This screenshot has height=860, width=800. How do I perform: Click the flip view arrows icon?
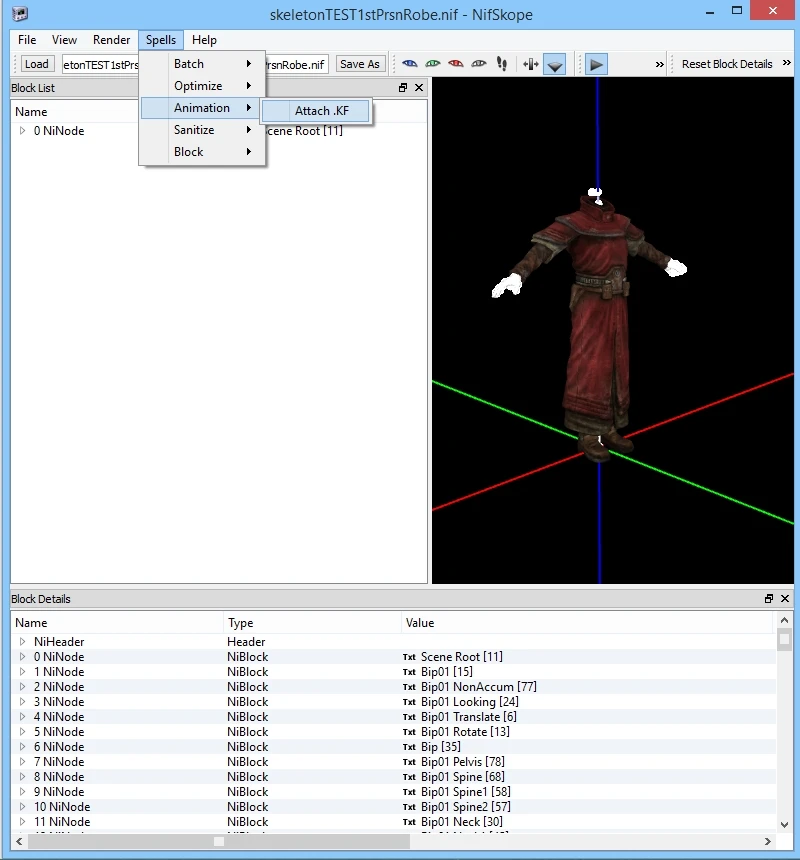[x=531, y=64]
